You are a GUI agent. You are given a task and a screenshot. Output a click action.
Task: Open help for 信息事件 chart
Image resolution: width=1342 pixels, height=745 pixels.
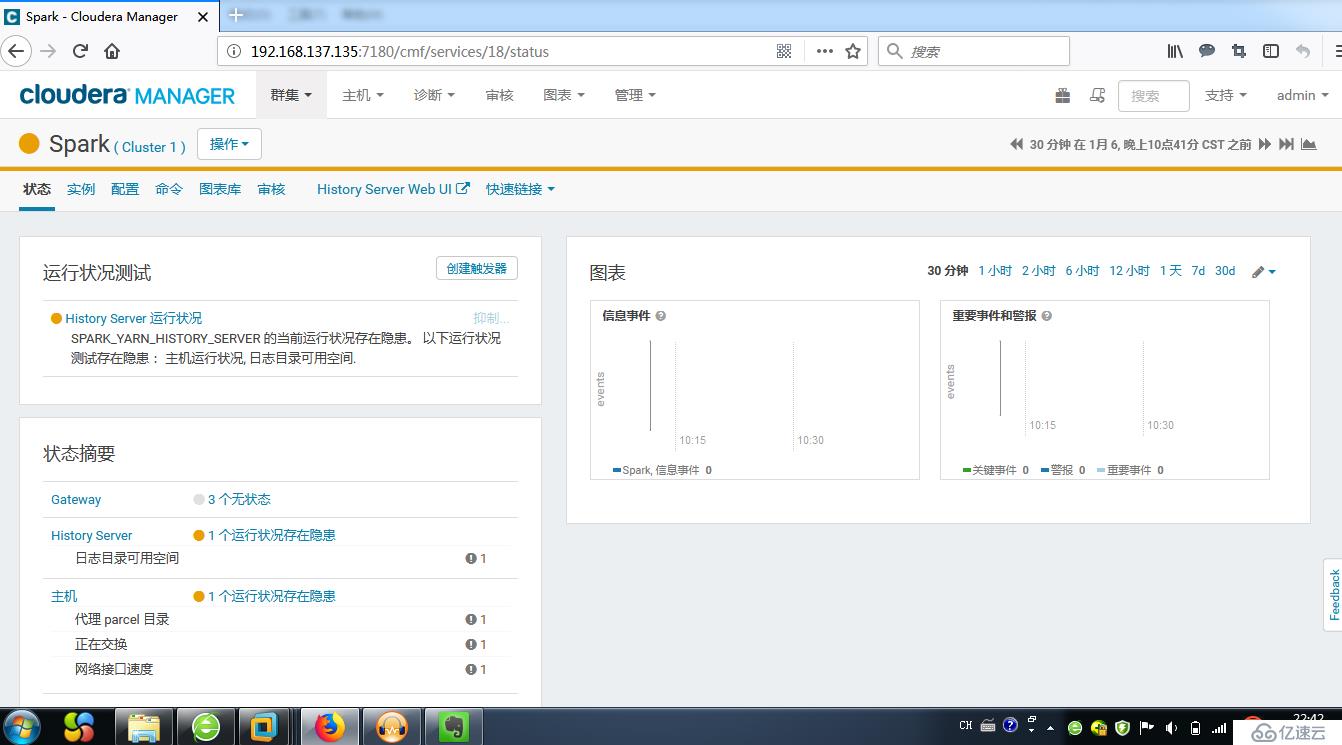tap(661, 316)
